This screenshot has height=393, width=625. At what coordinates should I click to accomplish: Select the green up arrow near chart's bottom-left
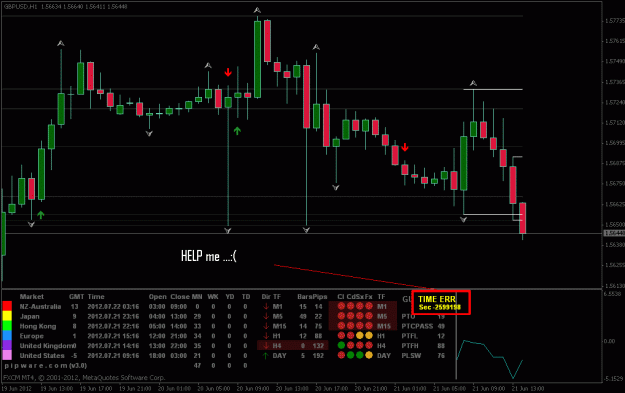point(41,215)
